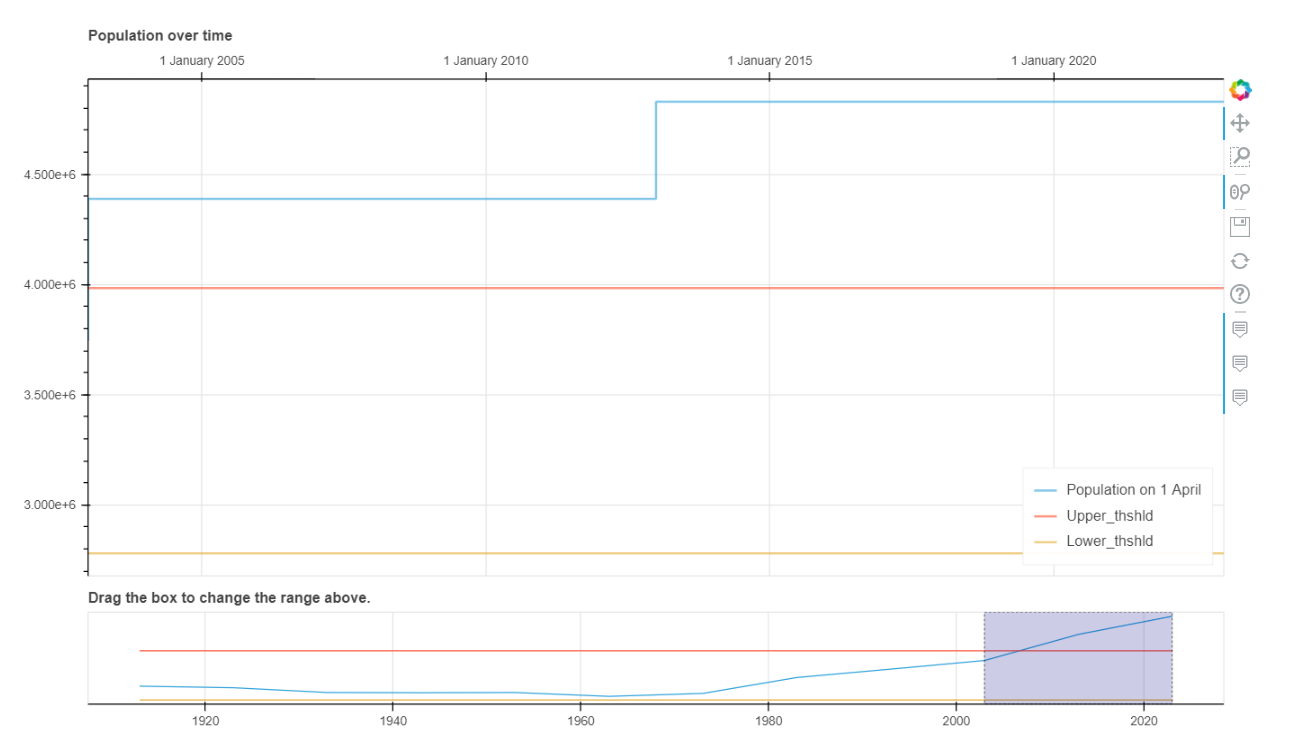Toggle the Wheel Zoom tool
This screenshot has height=746, width=1292.
tap(1240, 192)
